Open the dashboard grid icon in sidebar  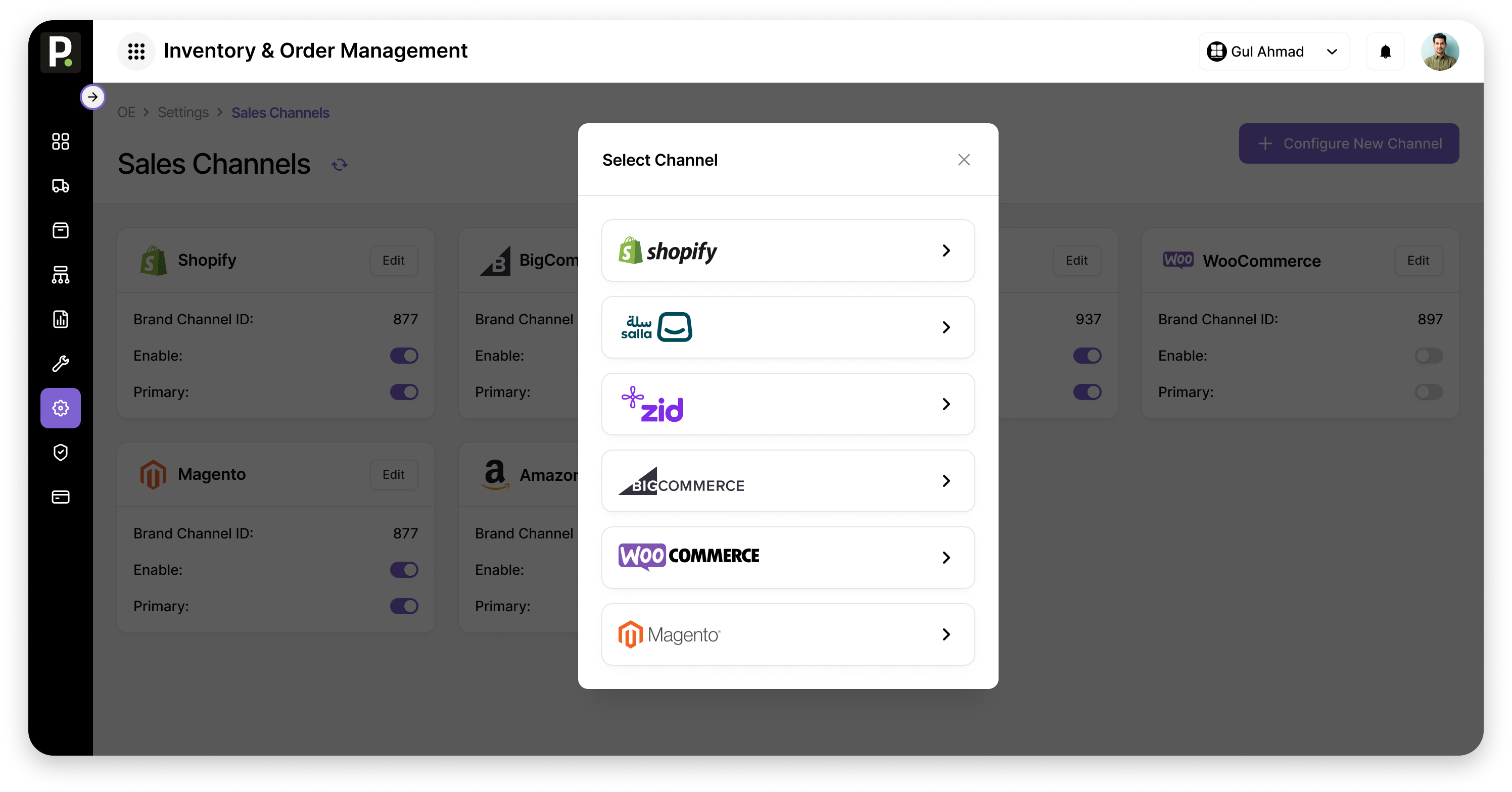61,141
